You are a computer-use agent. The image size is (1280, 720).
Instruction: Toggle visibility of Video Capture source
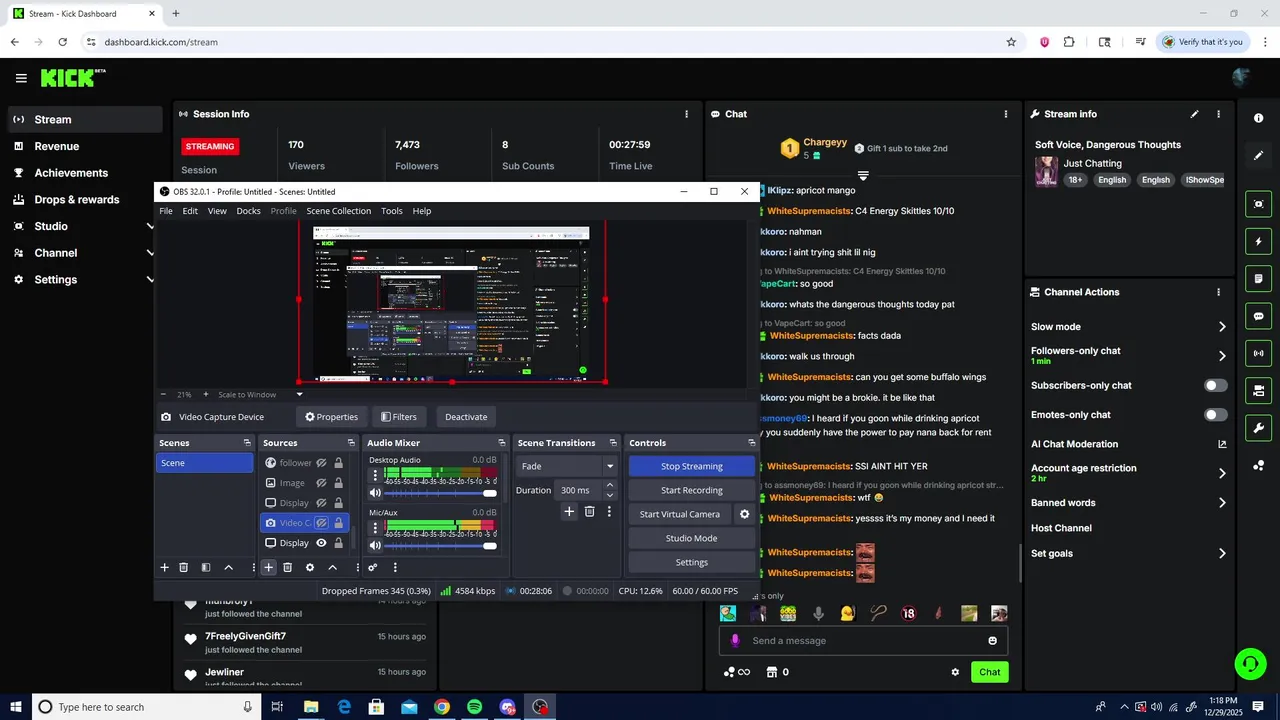coord(322,523)
